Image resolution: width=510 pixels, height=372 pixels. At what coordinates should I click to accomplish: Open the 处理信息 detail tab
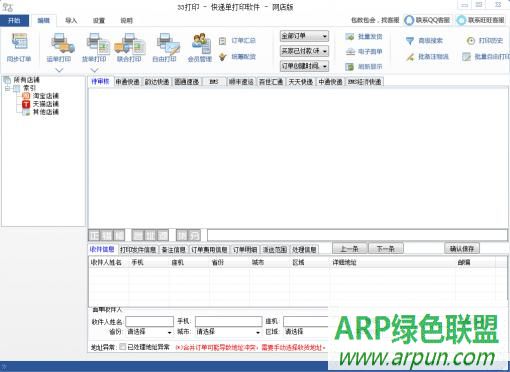tap(304, 250)
